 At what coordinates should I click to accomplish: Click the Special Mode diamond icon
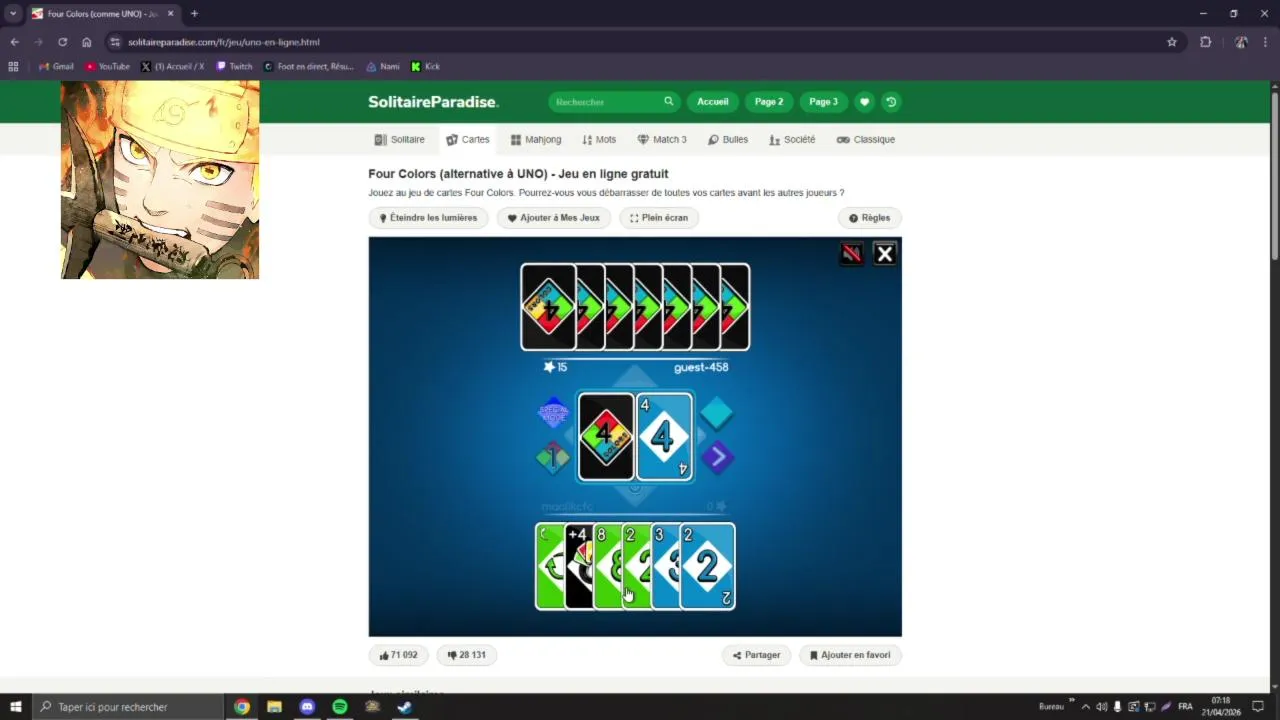click(x=553, y=412)
